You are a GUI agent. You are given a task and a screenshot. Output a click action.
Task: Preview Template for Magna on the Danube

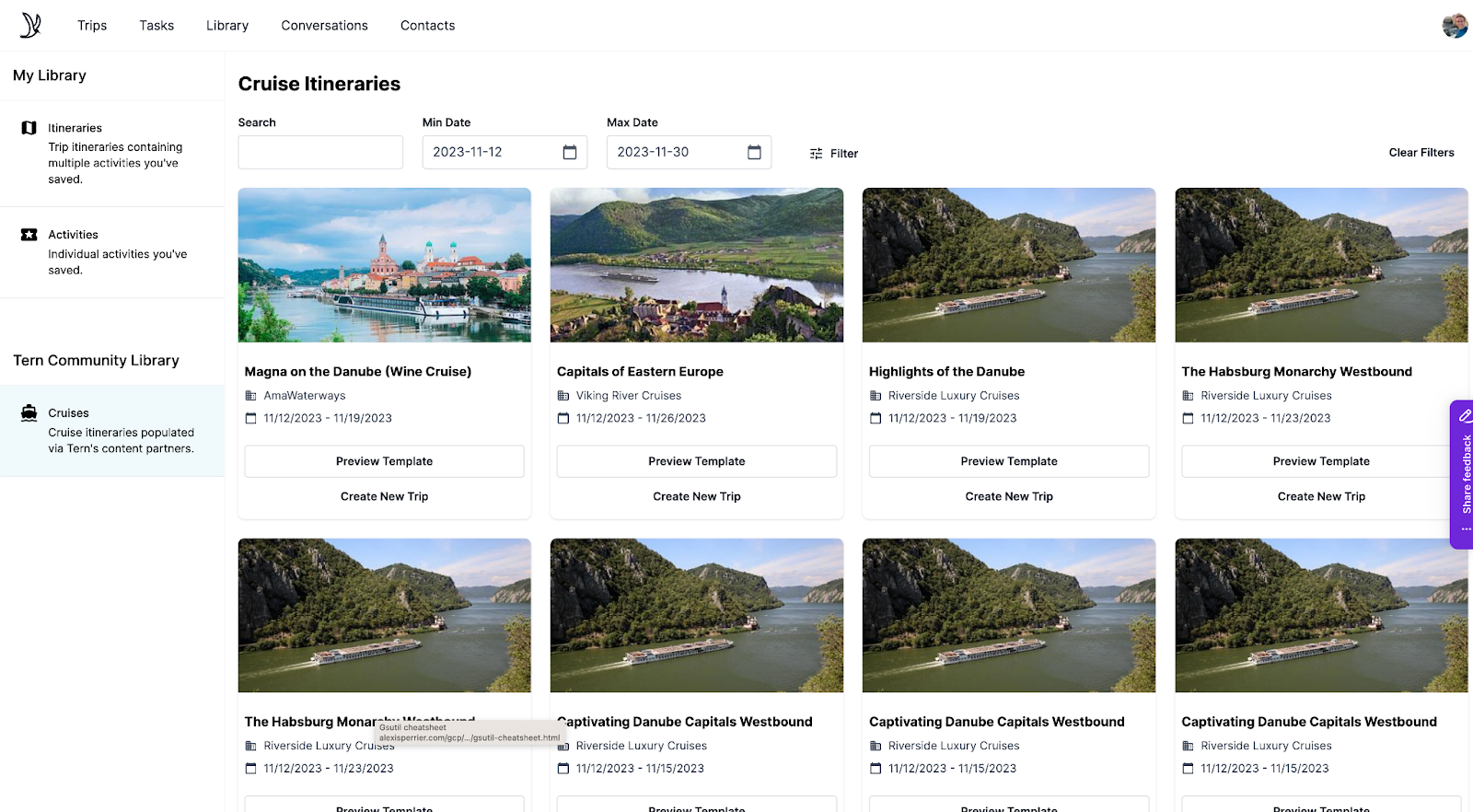click(x=384, y=461)
